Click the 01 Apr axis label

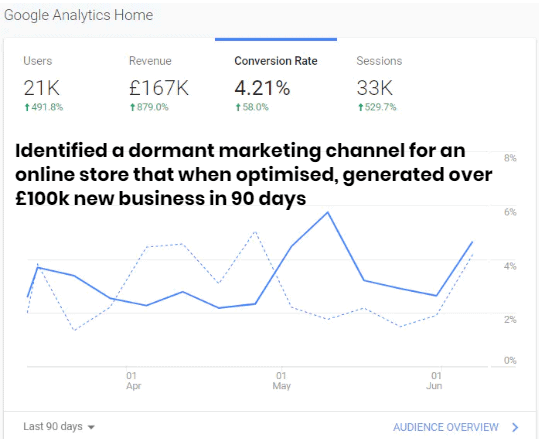click(133, 381)
